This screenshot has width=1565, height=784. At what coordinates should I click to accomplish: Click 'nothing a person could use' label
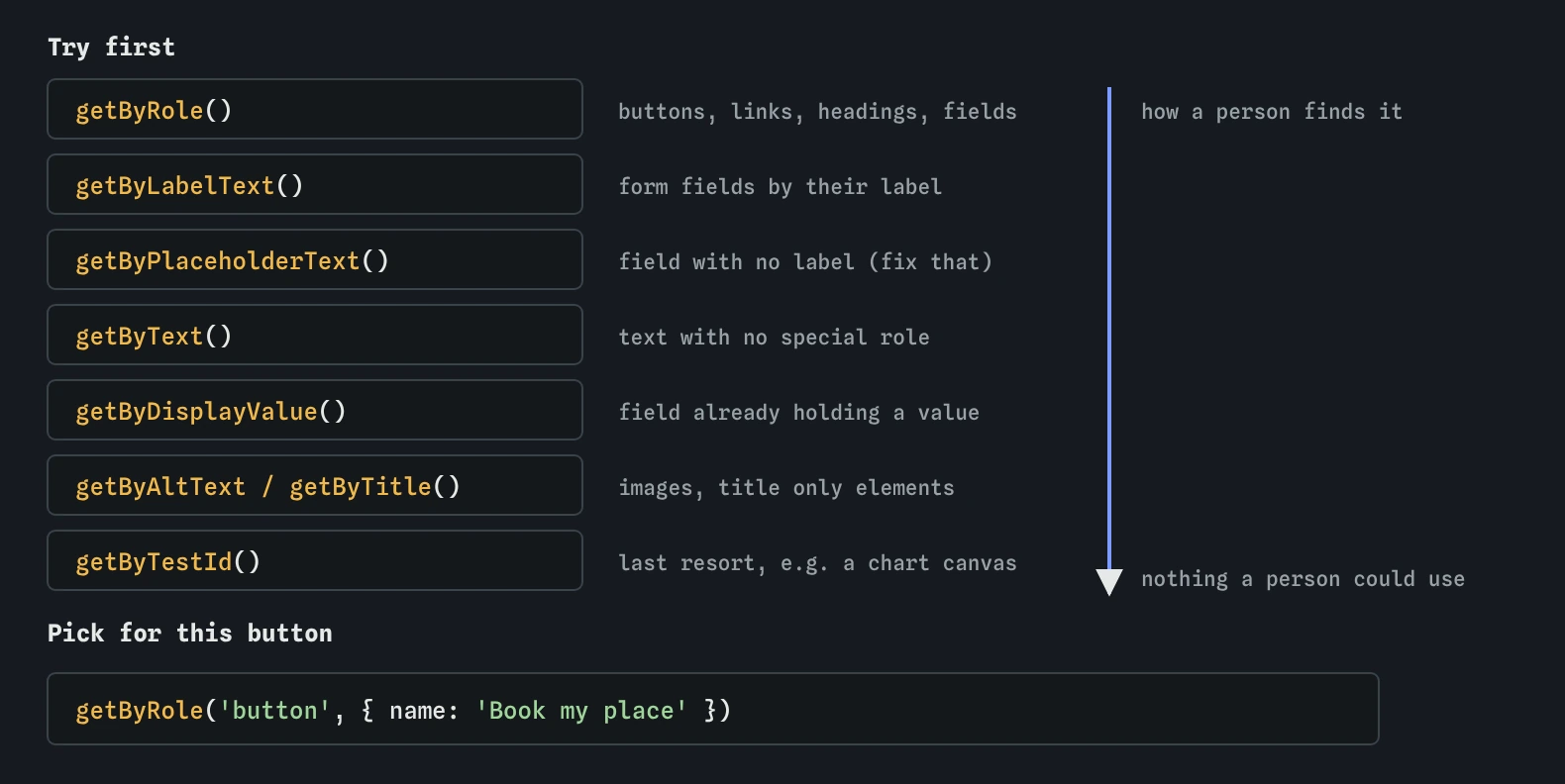(x=1303, y=579)
